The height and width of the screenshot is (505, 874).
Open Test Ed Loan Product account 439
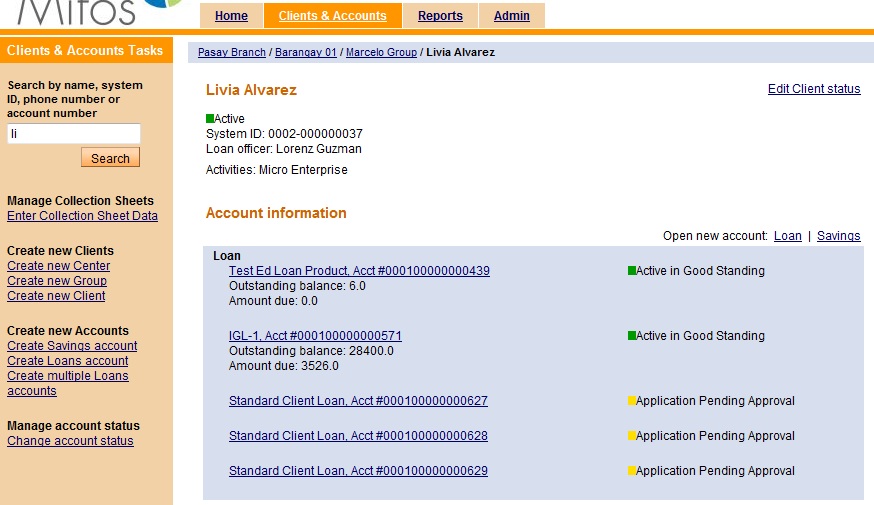(x=359, y=271)
